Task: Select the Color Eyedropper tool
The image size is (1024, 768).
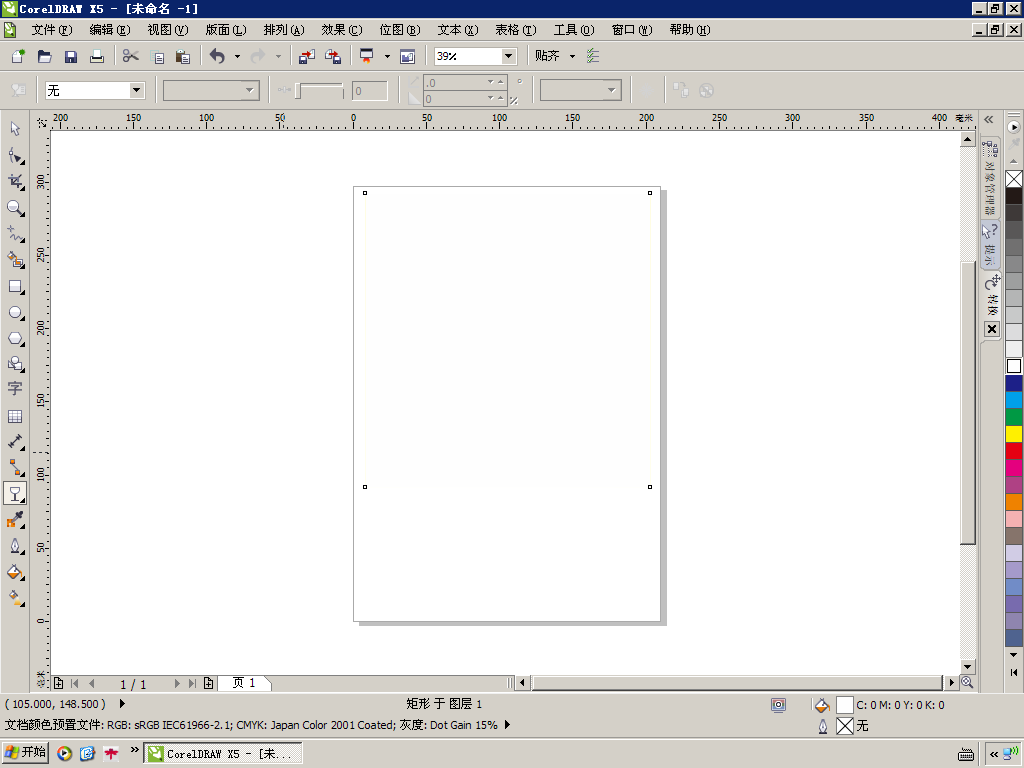Action: 15,520
